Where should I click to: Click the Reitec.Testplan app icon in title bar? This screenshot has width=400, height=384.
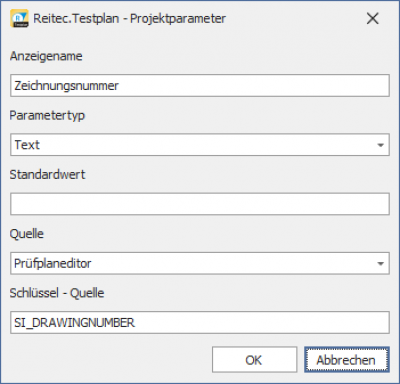click(x=19, y=19)
